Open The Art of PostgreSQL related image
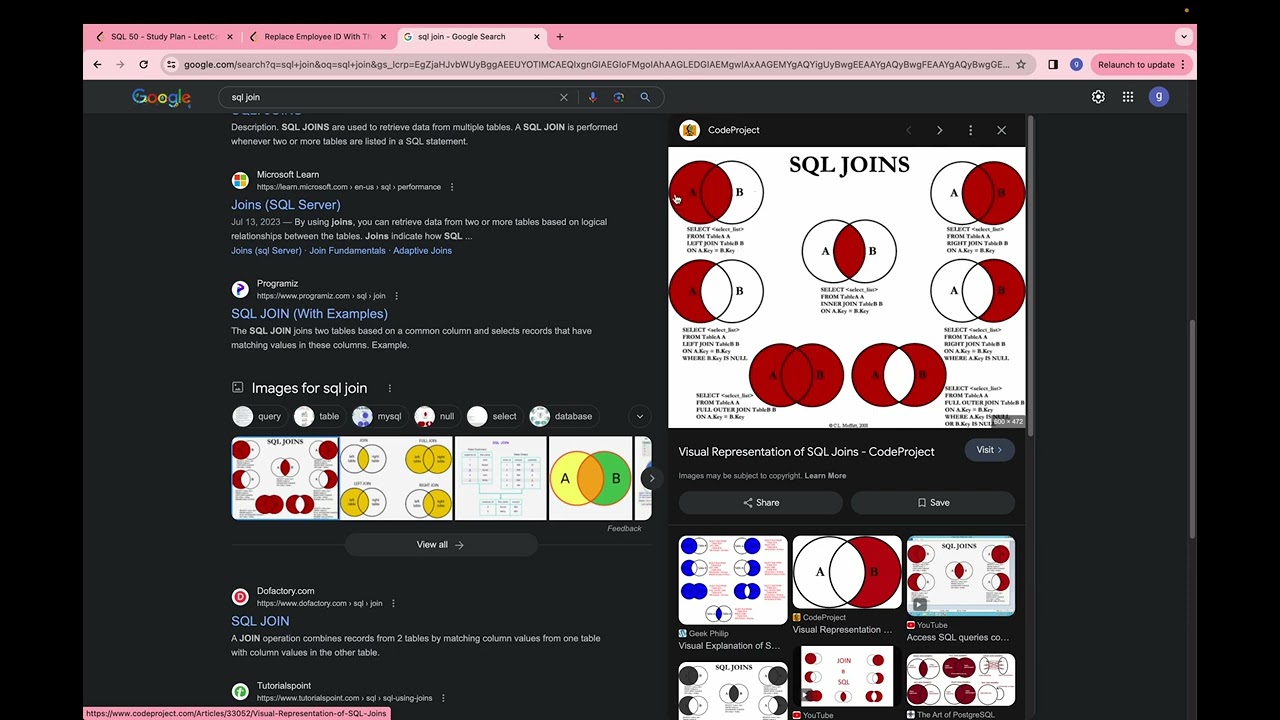Image resolution: width=1280 pixels, height=720 pixels. click(x=960, y=680)
